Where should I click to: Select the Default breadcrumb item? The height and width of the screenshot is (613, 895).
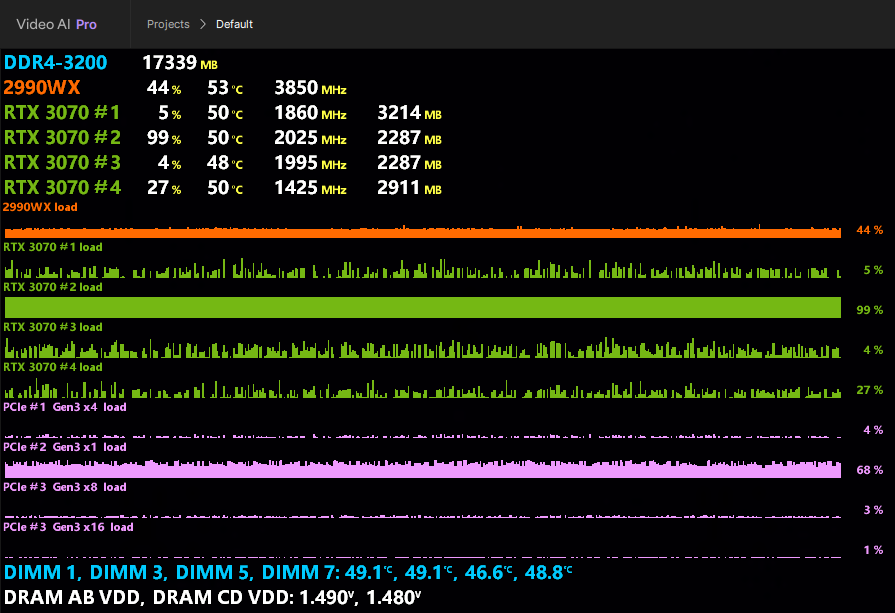[234, 24]
